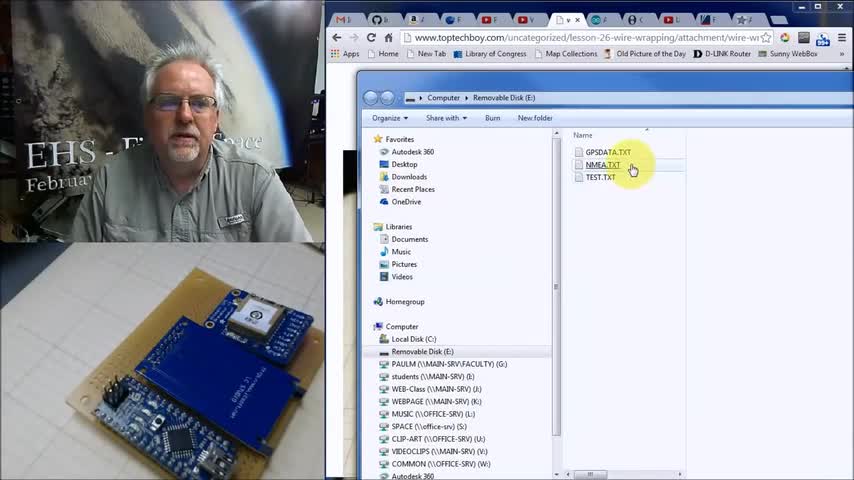
Task: Open PAULM FACULTY (G:) network drive
Action: (449, 364)
